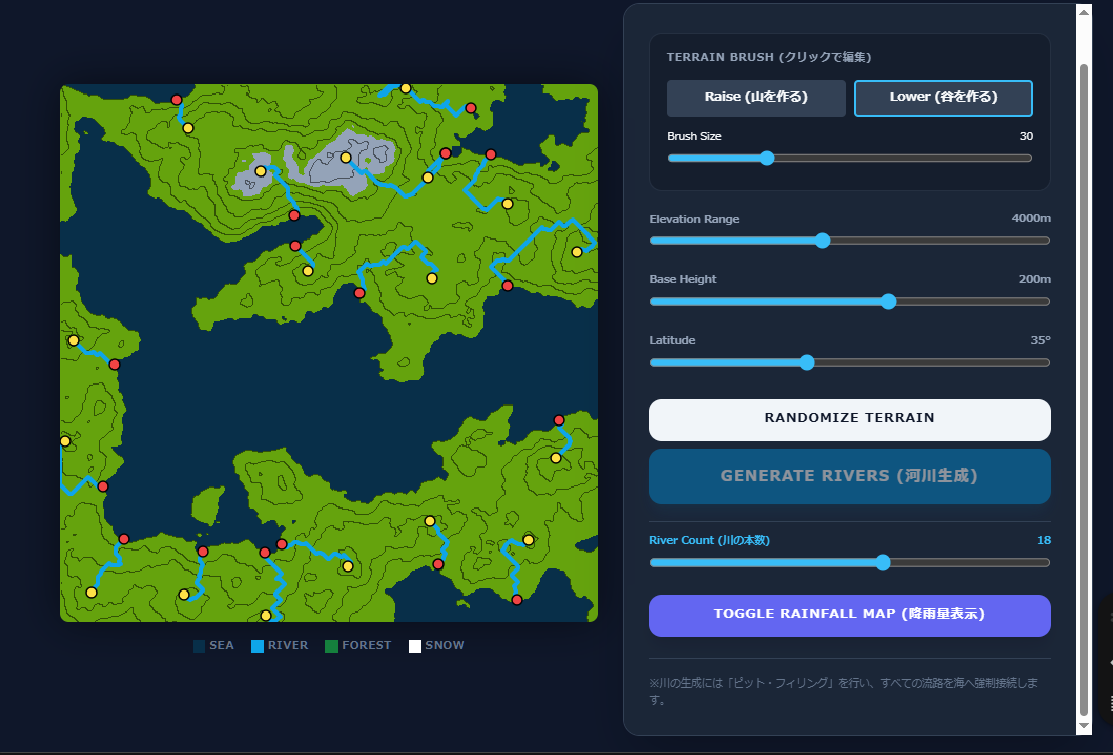Click the settings panel vertical scrollbar thumb
The width and height of the screenshot is (1113, 755).
(x=1083, y=380)
